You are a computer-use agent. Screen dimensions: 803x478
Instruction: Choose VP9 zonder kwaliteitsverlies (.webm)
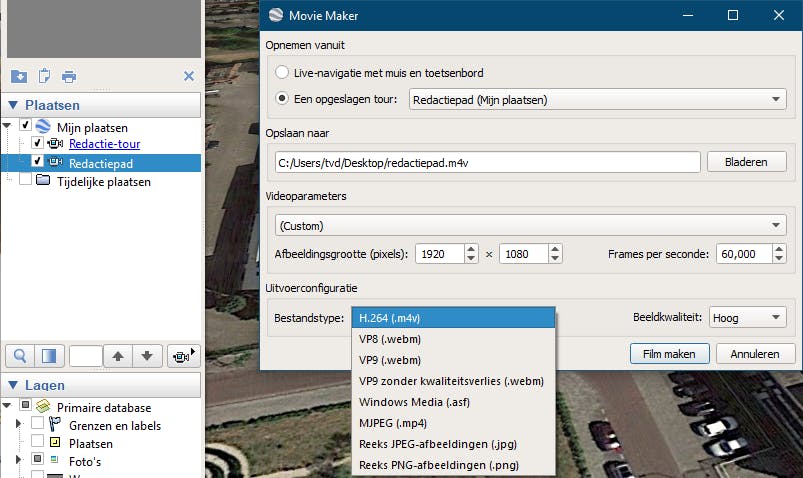coord(453,381)
